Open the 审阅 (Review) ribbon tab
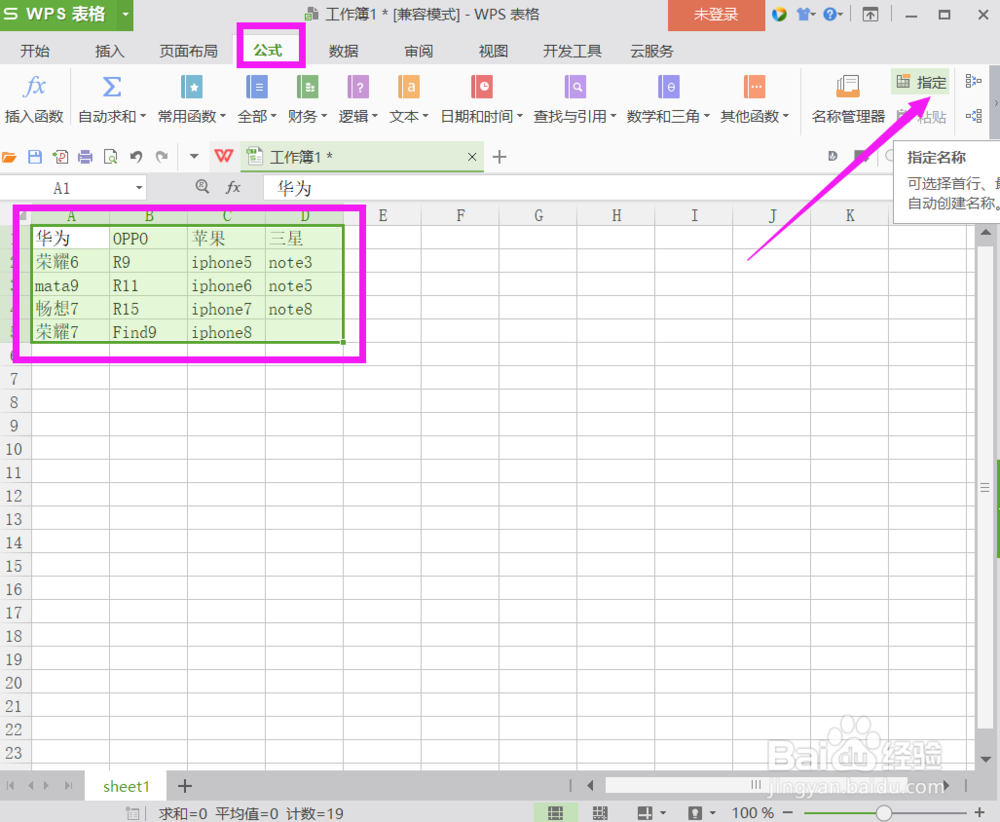Viewport: 1000px width, 822px height. [418, 51]
